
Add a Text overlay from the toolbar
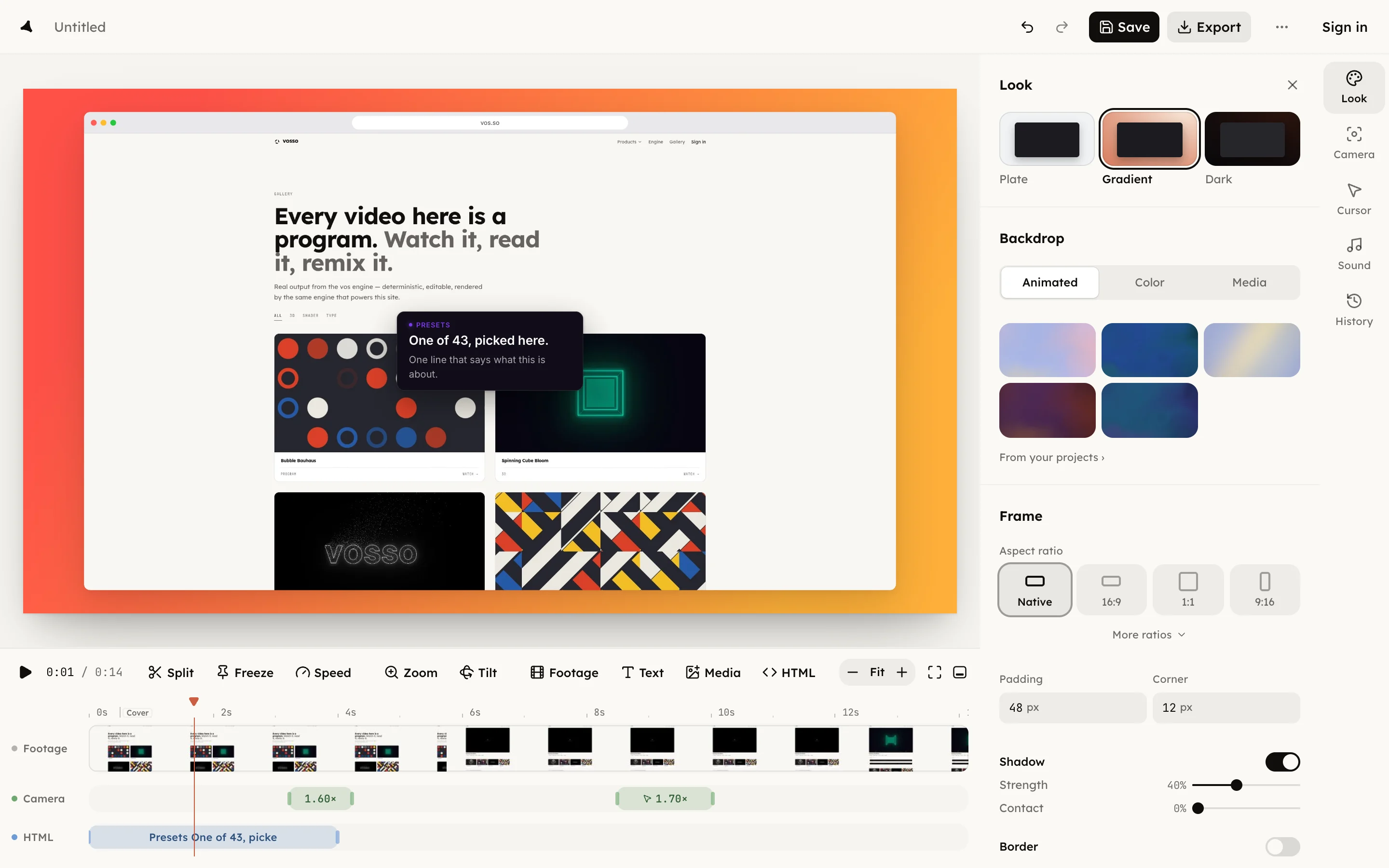click(x=642, y=672)
